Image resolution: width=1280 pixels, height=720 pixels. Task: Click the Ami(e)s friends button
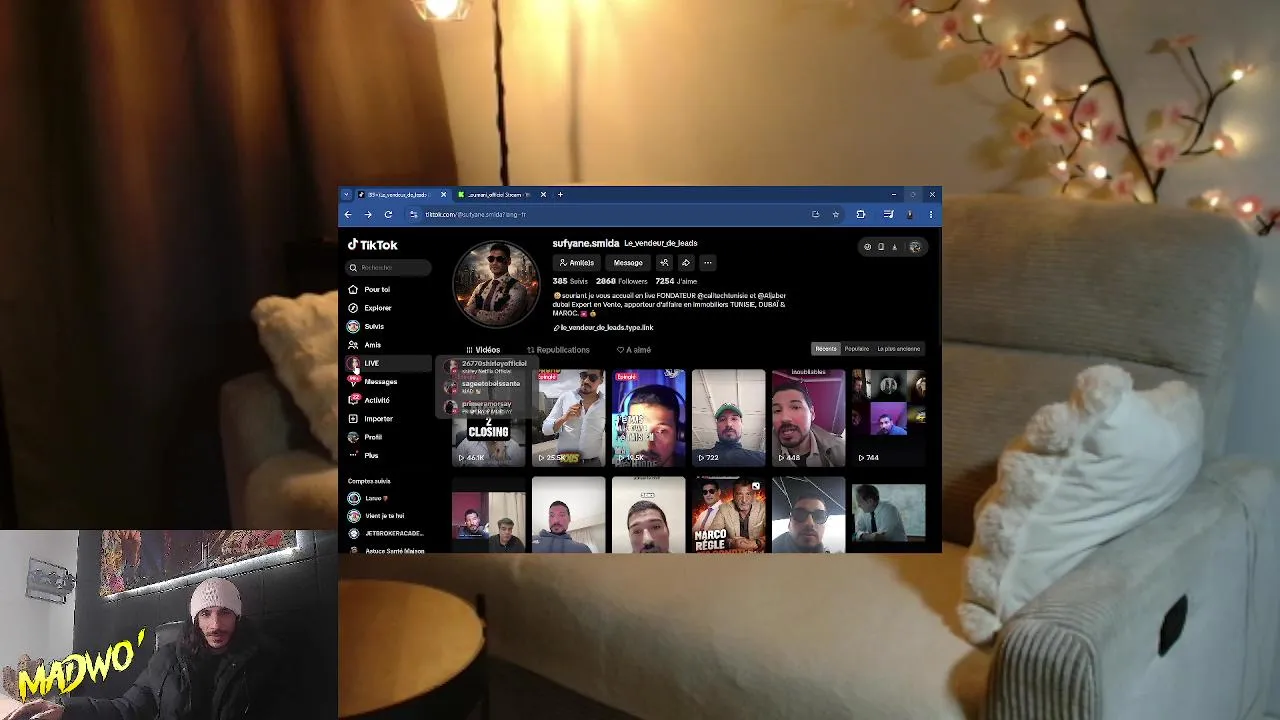(x=576, y=263)
